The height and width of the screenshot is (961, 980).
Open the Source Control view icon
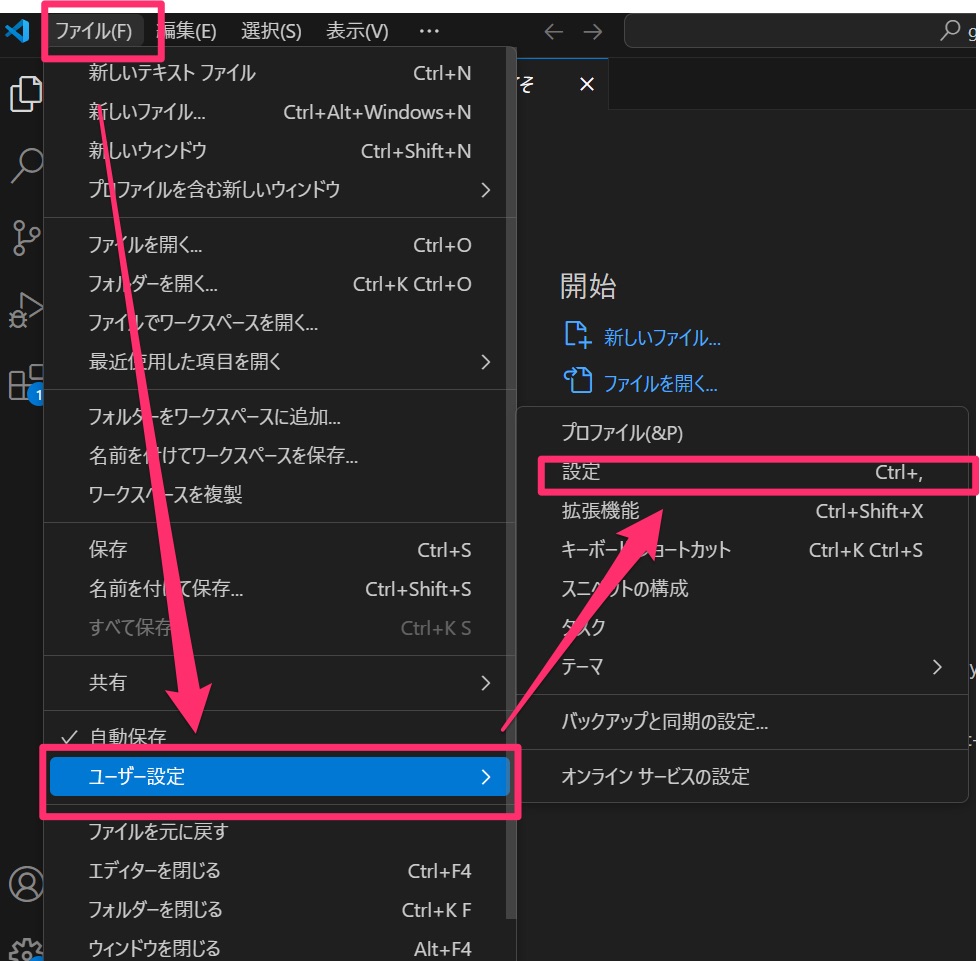24,238
